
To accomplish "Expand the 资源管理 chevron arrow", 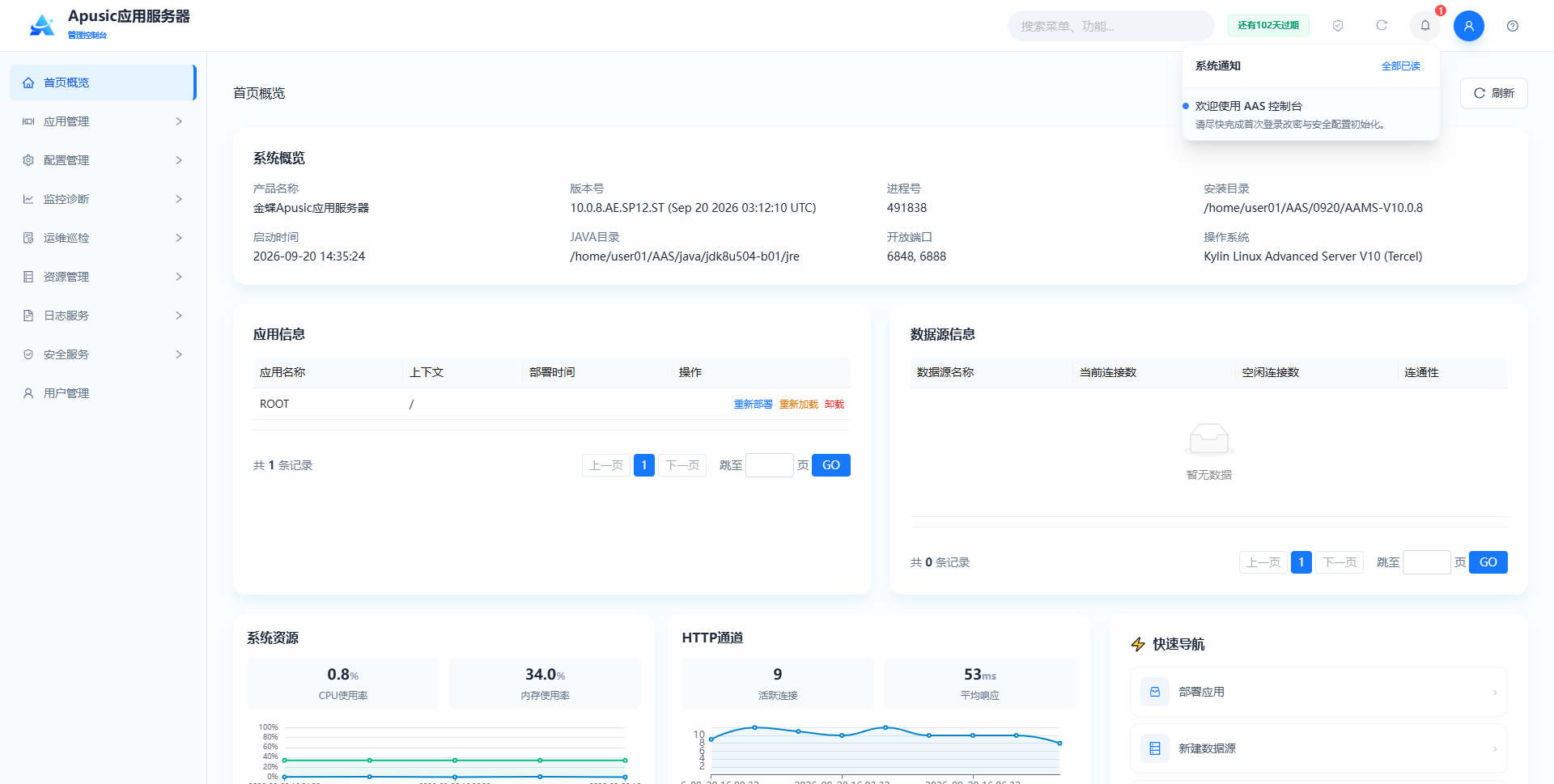I will pyautogui.click(x=179, y=277).
